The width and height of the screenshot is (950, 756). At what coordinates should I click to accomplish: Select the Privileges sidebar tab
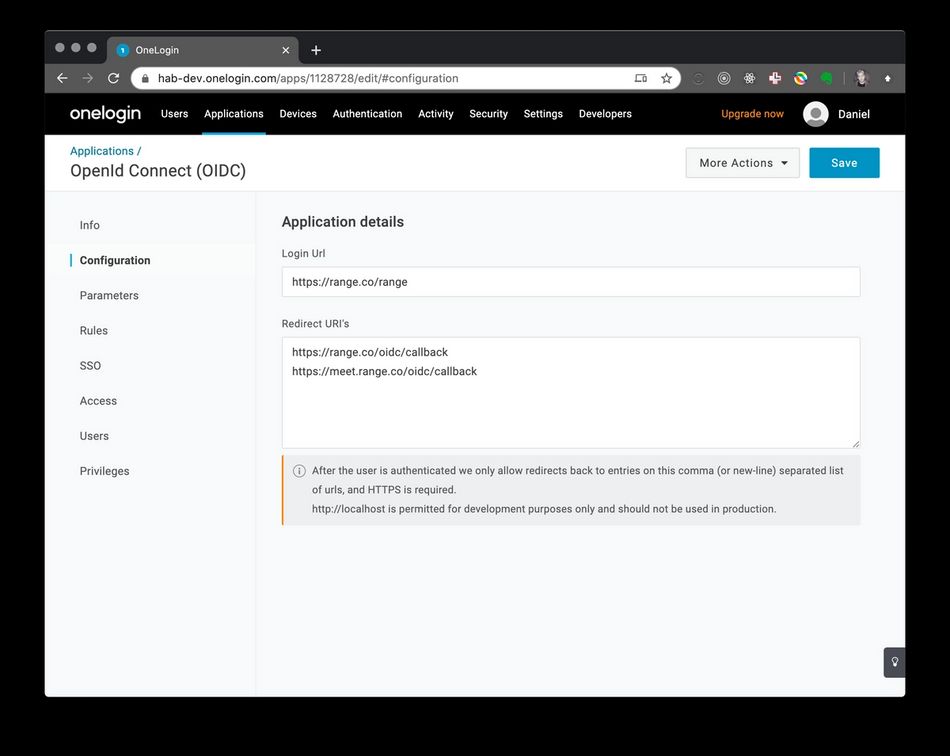(104, 471)
